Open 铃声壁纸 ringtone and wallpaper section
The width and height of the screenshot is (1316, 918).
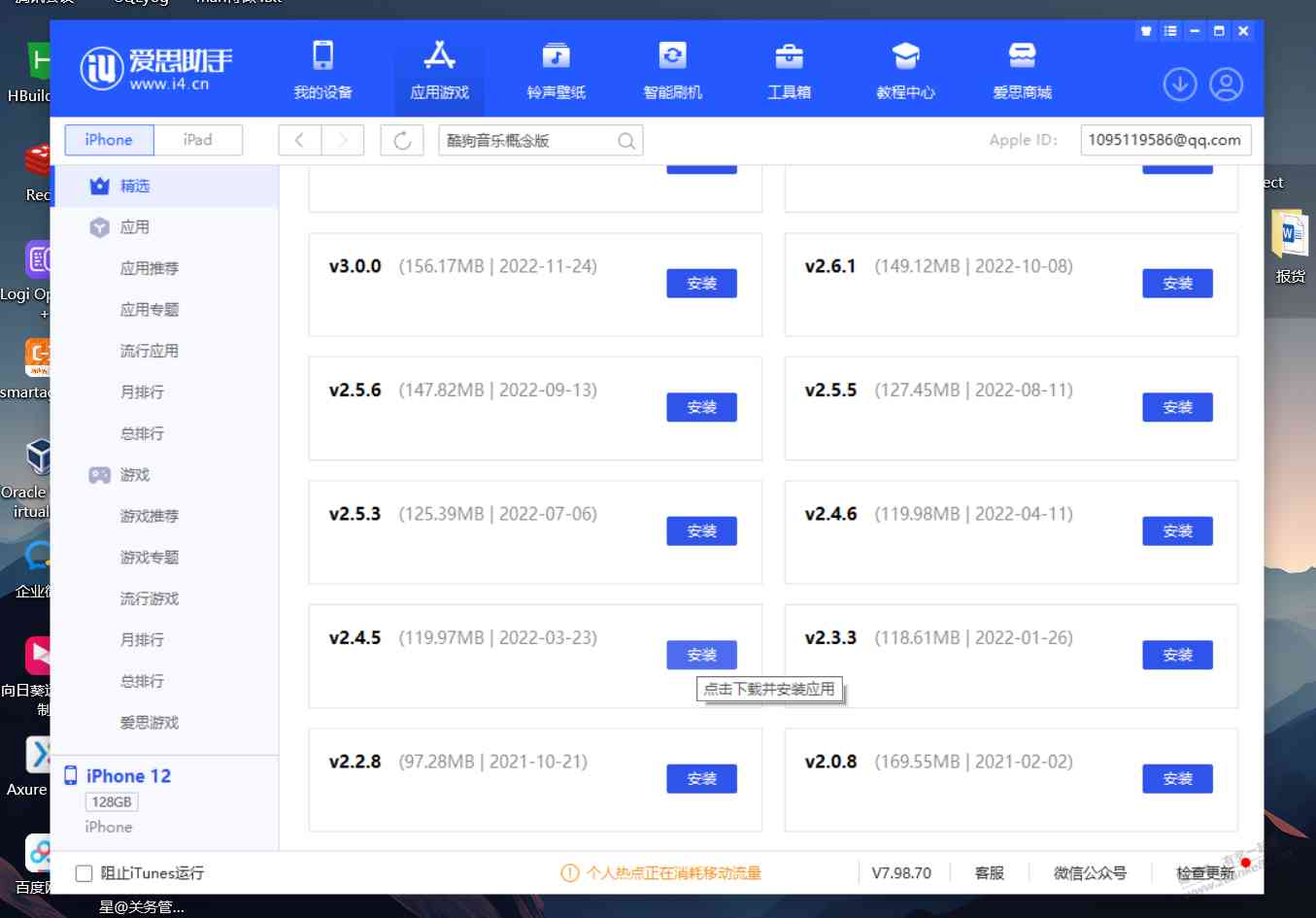[556, 70]
